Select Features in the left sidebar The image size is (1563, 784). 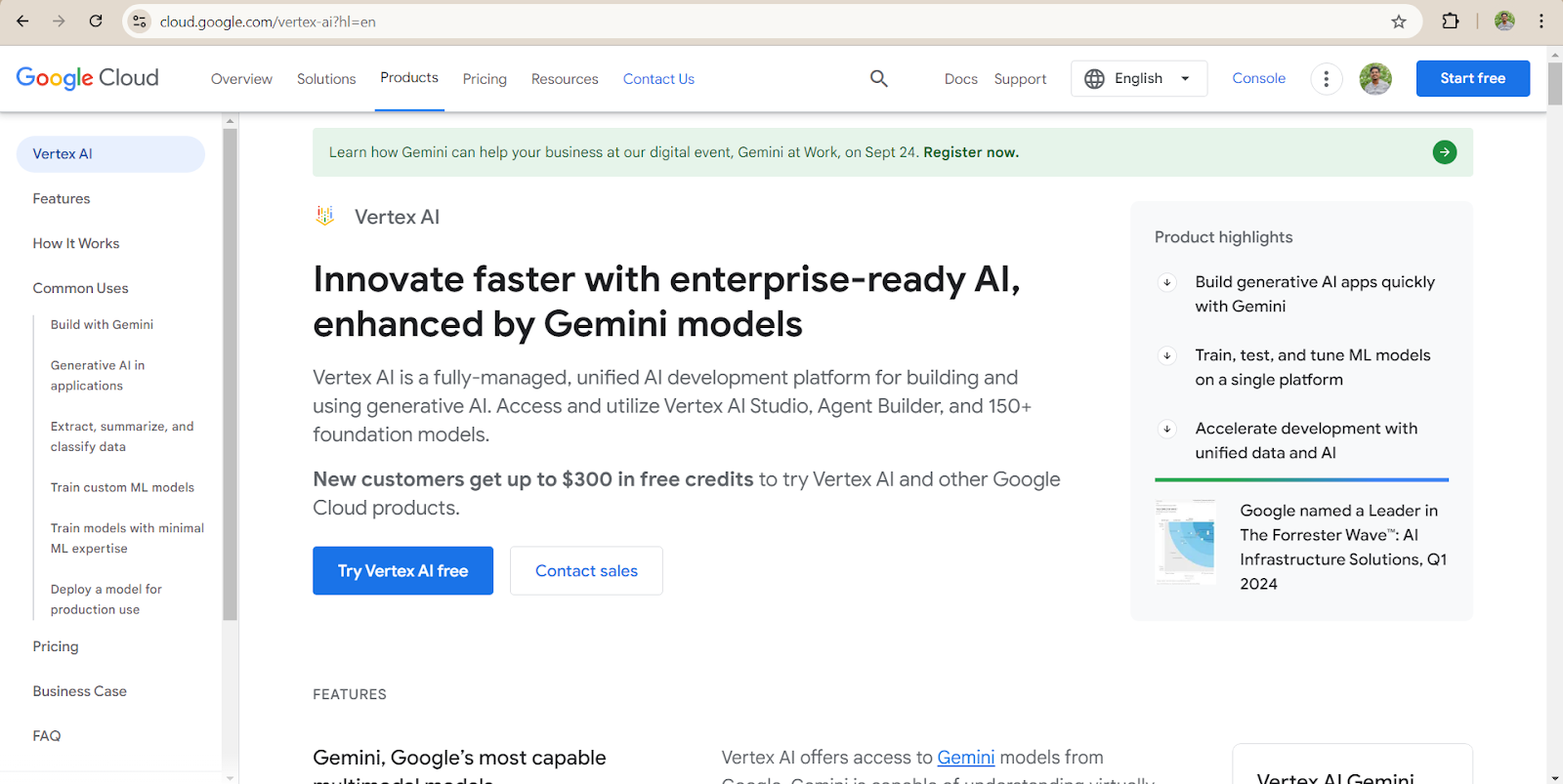(x=62, y=199)
